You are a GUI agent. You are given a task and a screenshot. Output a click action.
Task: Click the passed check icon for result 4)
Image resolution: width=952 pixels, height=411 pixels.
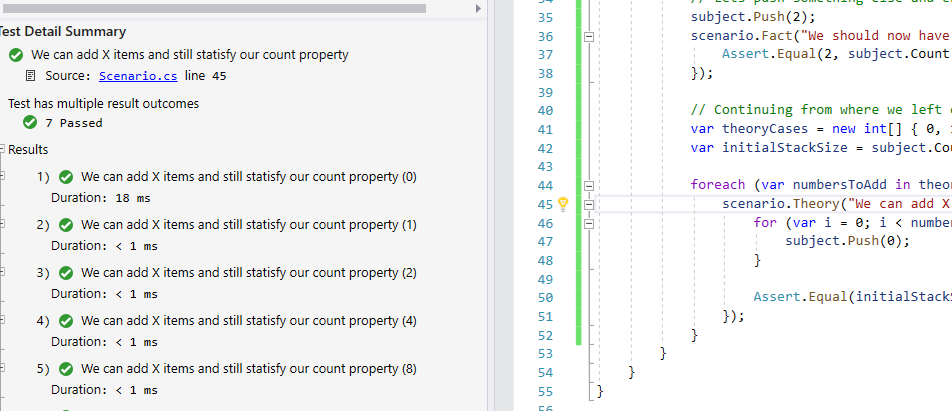(x=66, y=321)
